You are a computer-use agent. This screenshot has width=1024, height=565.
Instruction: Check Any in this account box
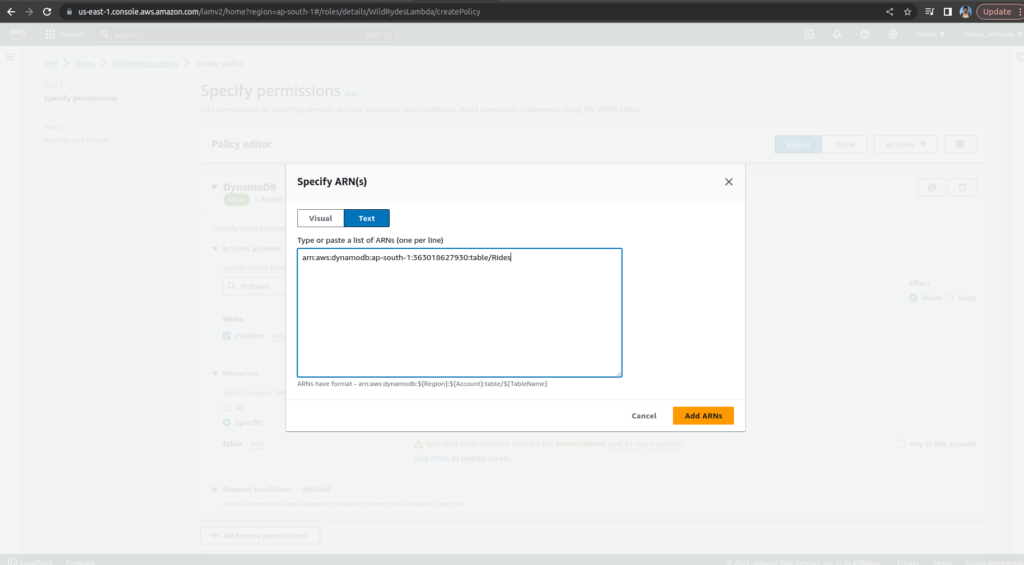[x=901, y=444]
